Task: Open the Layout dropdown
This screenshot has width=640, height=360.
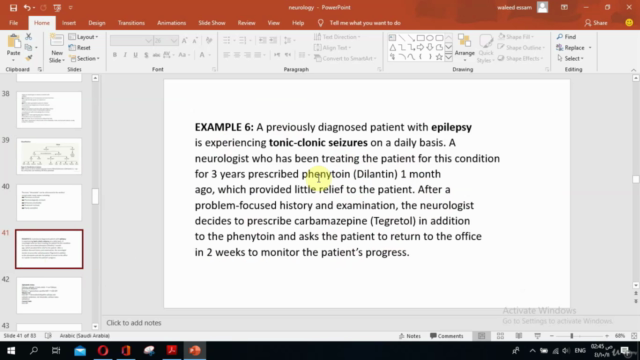Action: click(83, 37)
